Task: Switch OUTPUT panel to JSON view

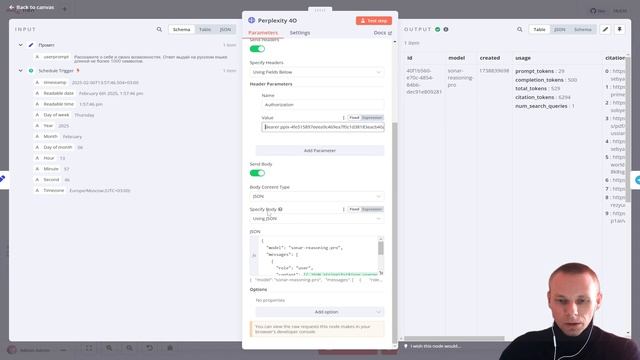Action: point(560,29)
